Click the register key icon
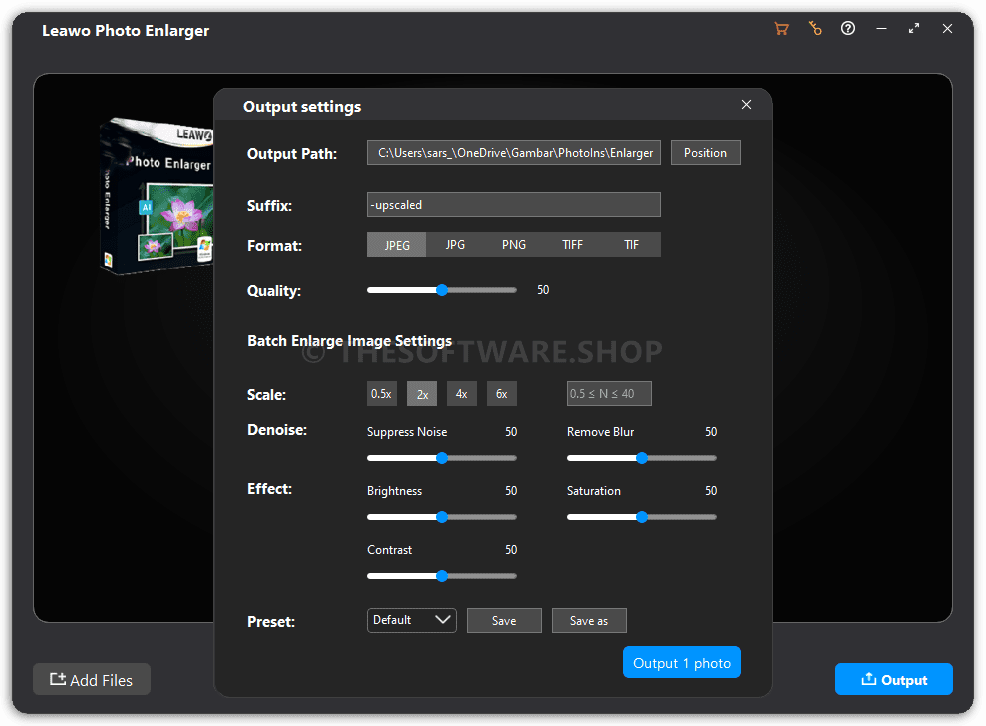 click(x=815, y=29)
